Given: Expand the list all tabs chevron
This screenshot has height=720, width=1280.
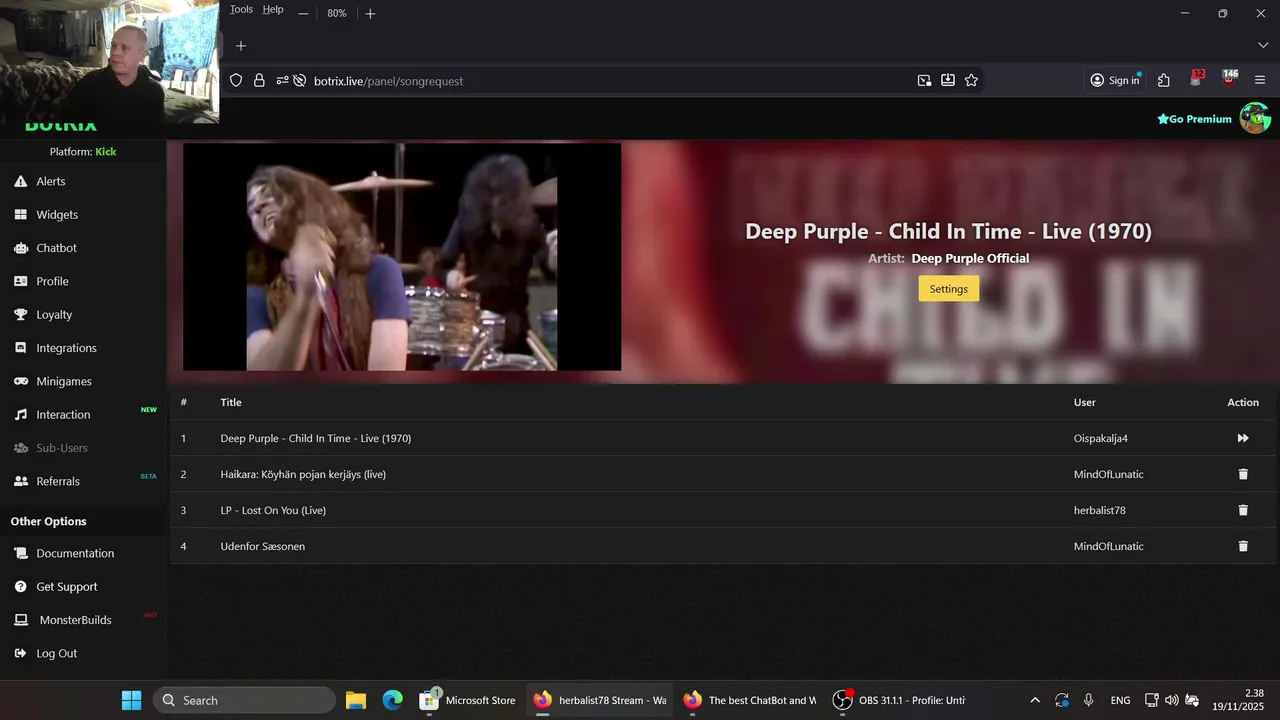Looking at the screenshot, I should 1262,46.
